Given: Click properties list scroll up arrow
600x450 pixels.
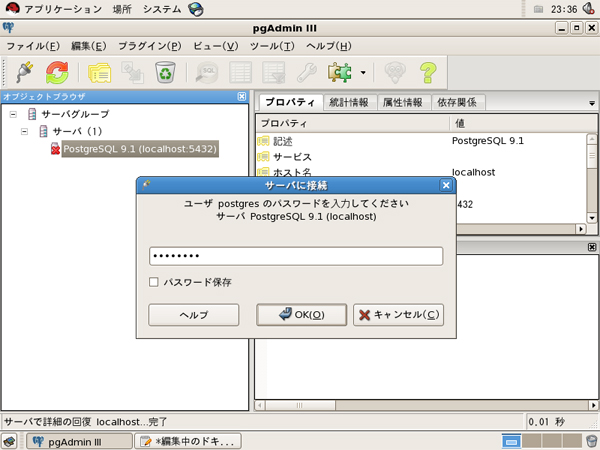Looking at the screenshot, I should pos(592,139).
